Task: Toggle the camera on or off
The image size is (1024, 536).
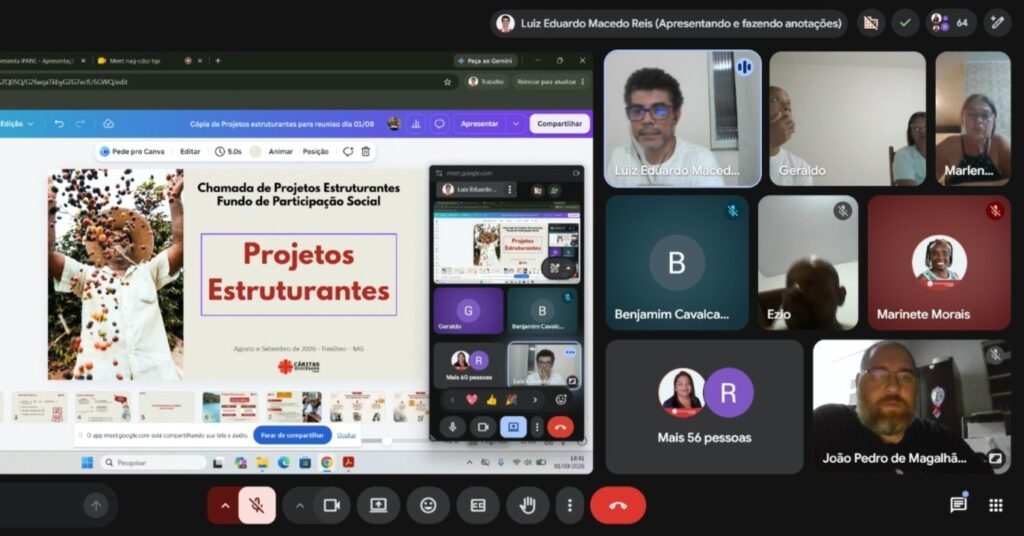Action: coord(332,505)
